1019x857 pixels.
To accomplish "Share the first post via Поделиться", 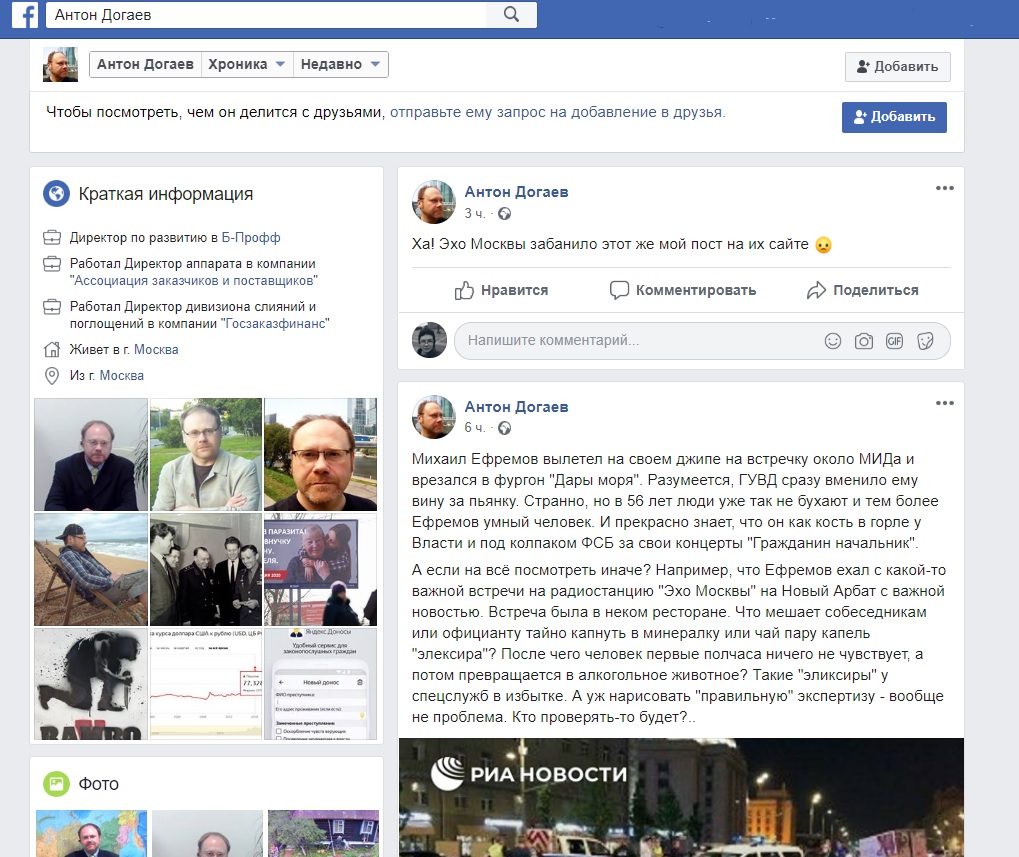I will 862,290.
